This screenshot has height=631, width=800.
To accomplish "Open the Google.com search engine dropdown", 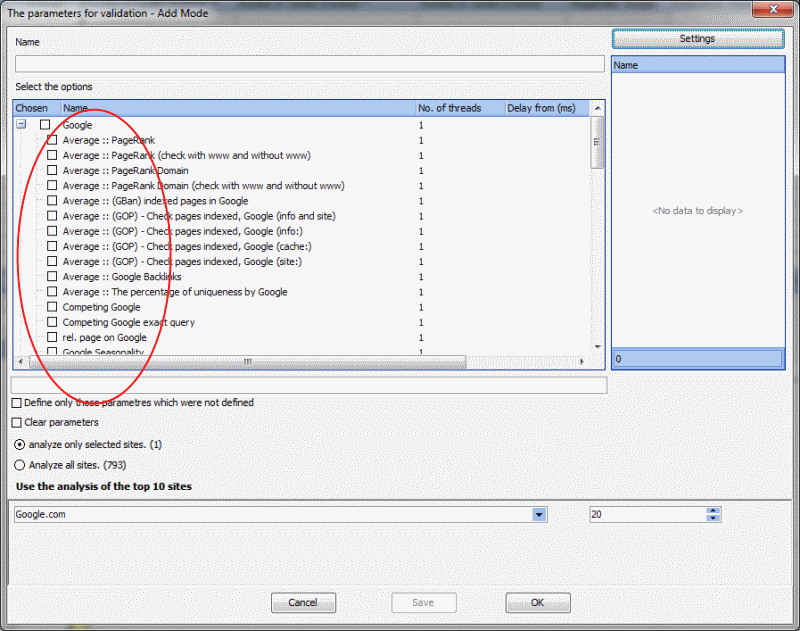I will pos(539,514).
